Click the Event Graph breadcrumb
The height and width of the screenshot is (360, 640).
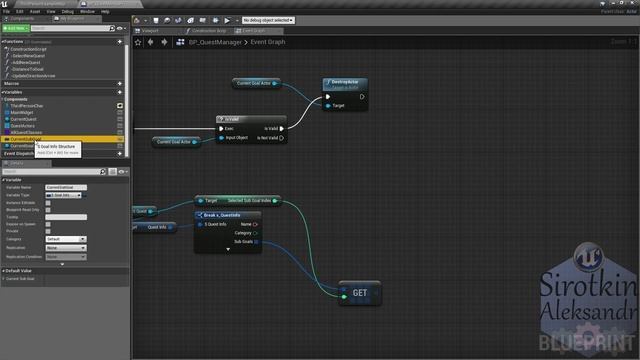[268, 42]
